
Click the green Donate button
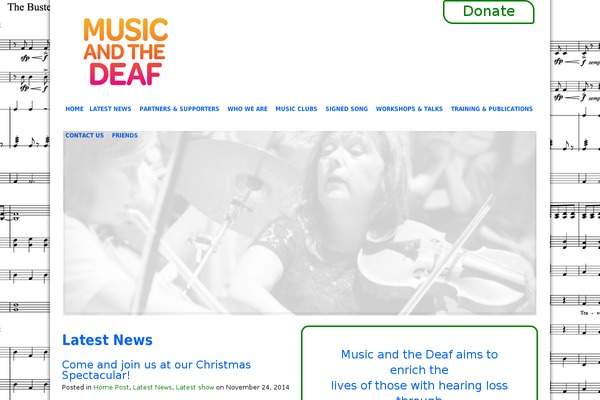click(488, 11)
